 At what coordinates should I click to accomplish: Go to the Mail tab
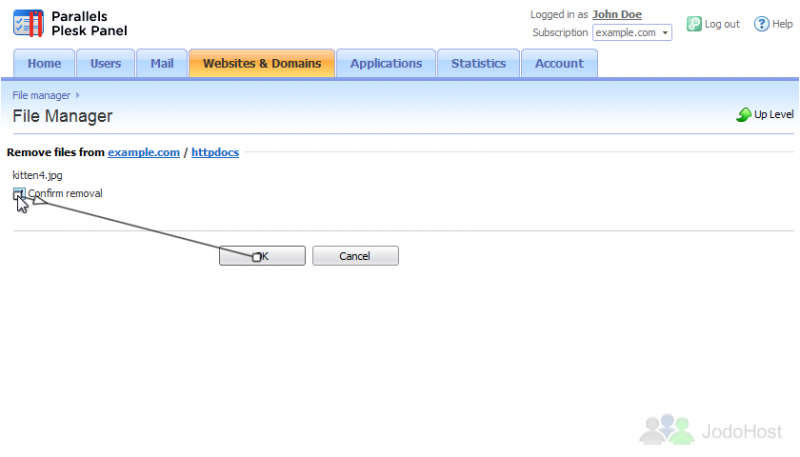[x=162, y=63]
